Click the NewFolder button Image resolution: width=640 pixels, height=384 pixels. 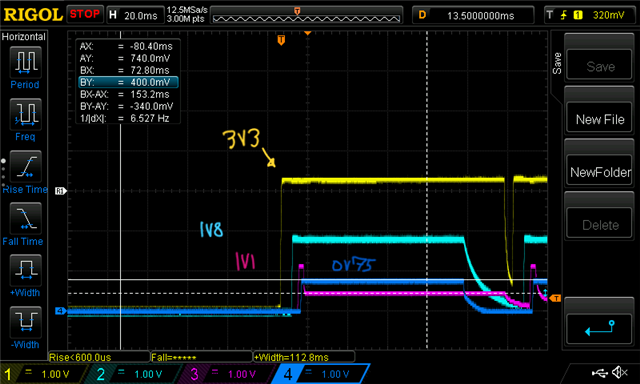pos(599,172)
